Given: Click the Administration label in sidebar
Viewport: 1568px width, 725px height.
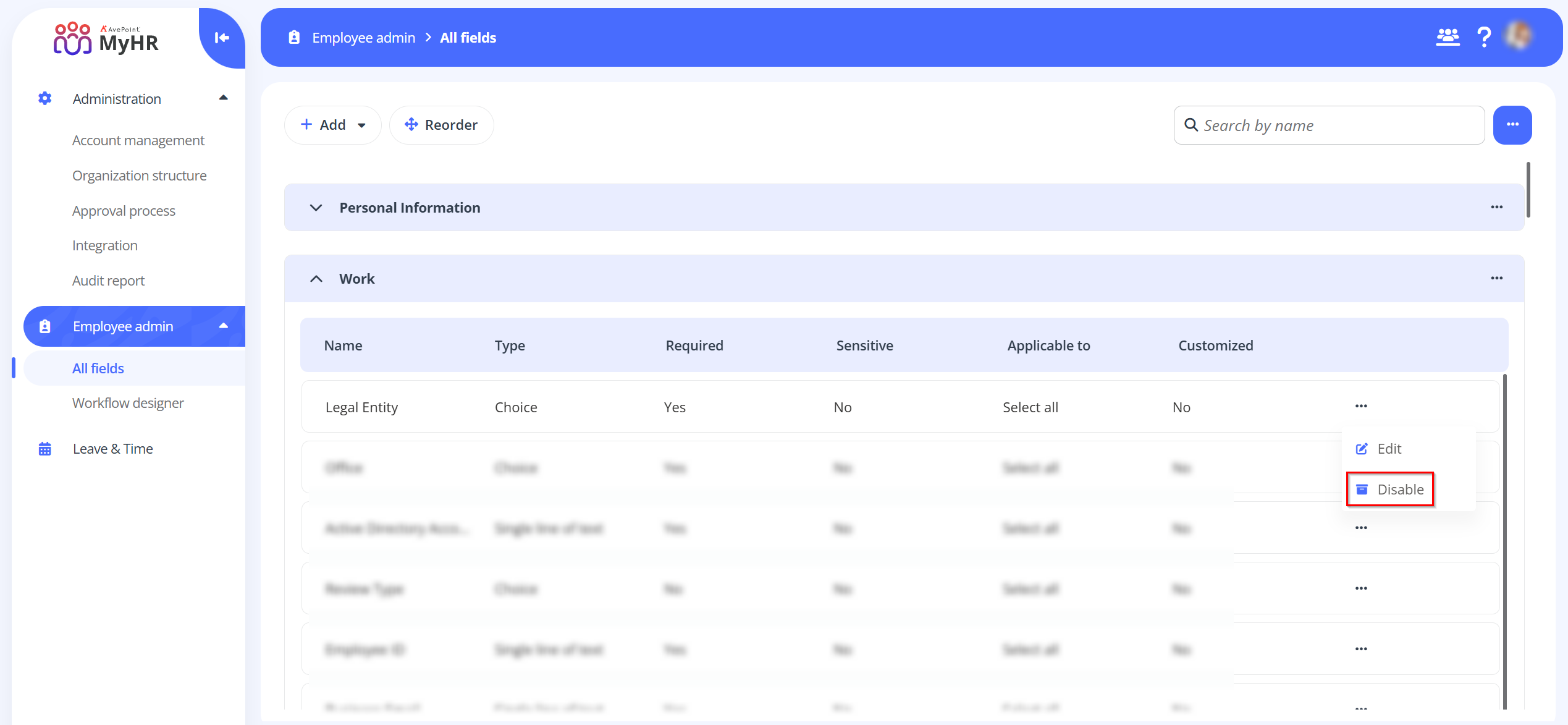Looking at the screenshot, I should tap(117, 99).
